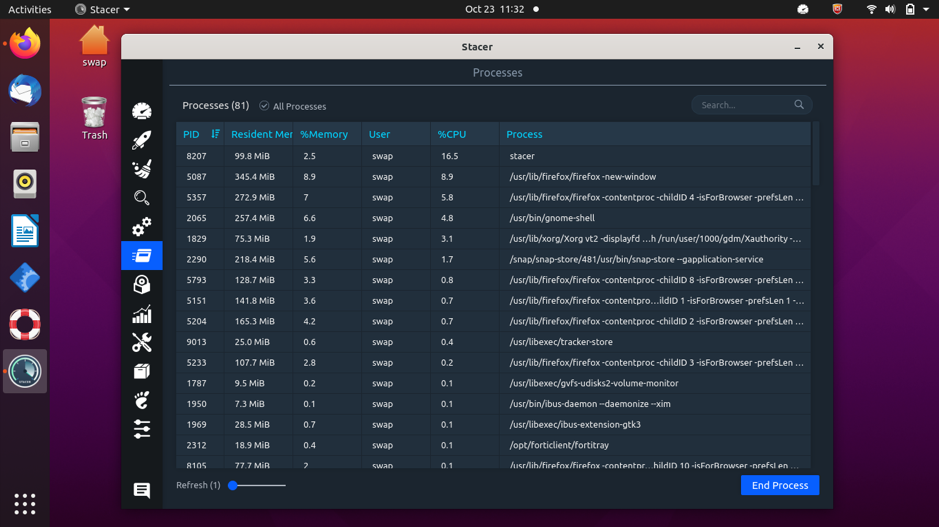Open Stacer app menu in top bar
Viewport: 939px width, 527px height.
click(103, 9)
